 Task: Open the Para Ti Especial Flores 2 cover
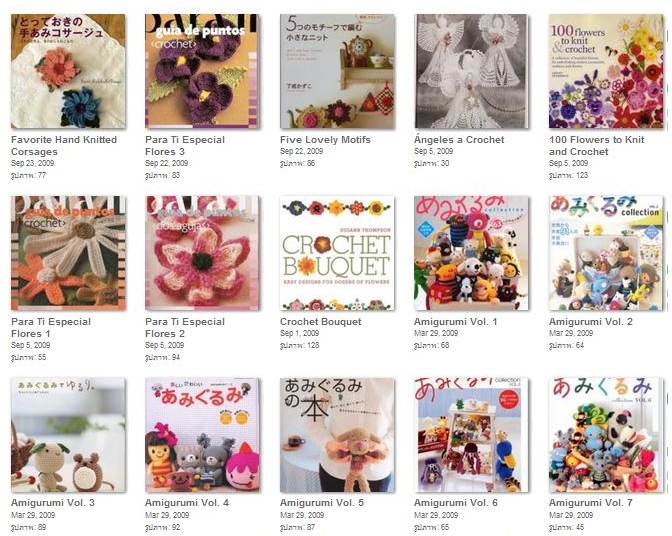coord(202,253)
